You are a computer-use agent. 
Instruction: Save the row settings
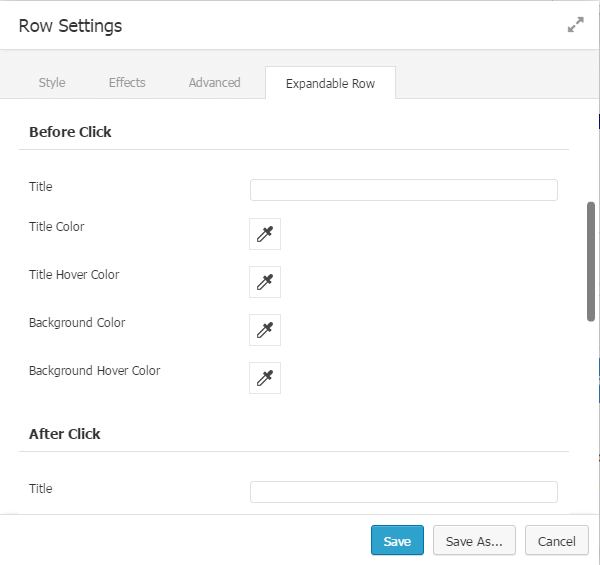coord(397,541)
